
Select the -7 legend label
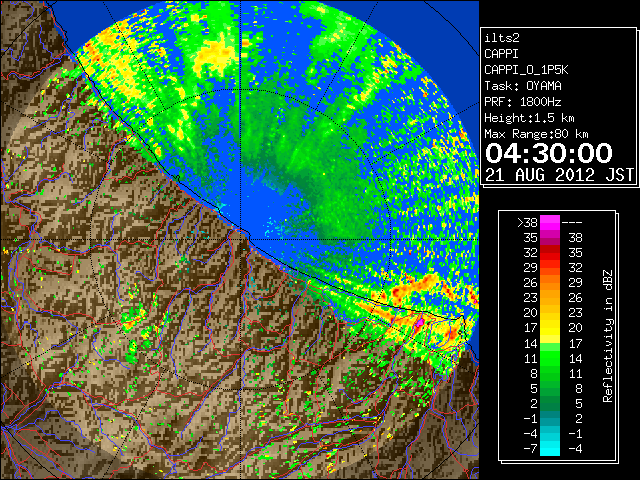click(x=530, y=449)
